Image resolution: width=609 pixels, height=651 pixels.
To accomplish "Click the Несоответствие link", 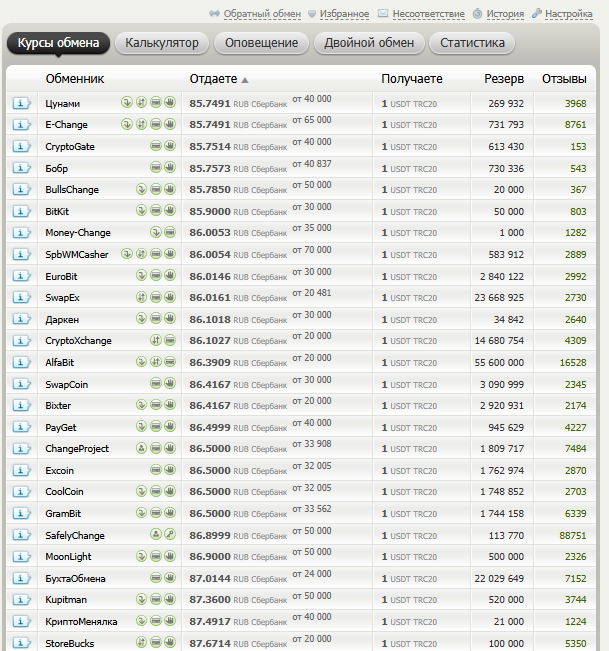I will (428, 14).
